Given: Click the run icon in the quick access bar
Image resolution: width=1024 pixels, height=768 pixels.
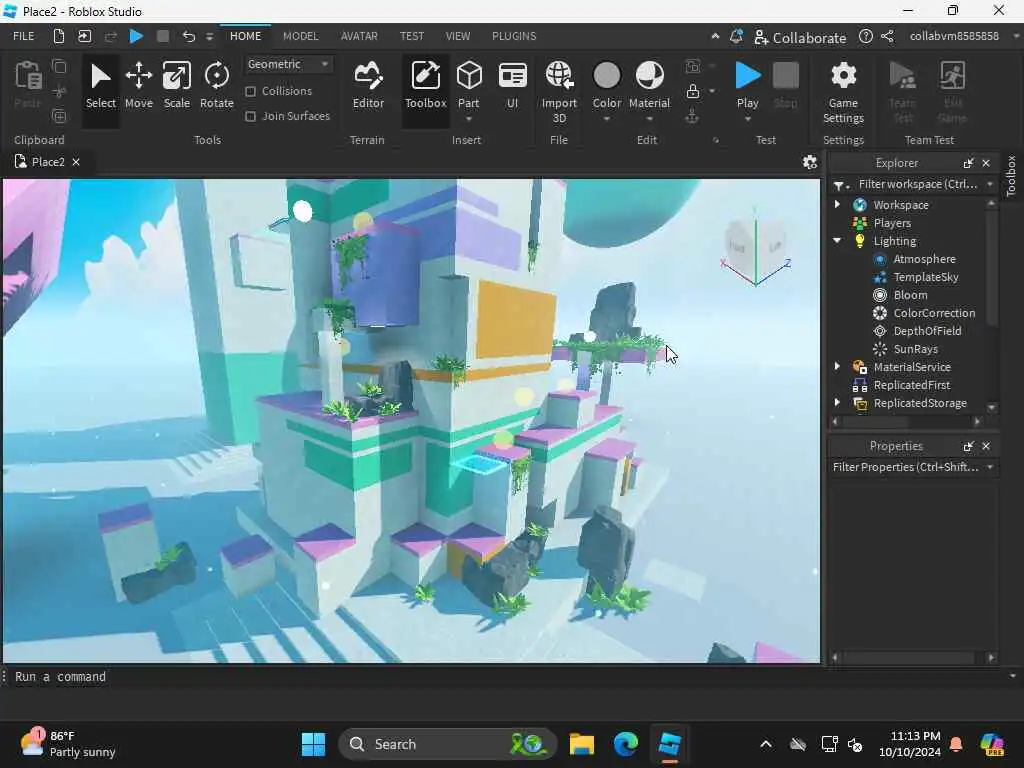Looking at the screenshot, I should (136, 37).
